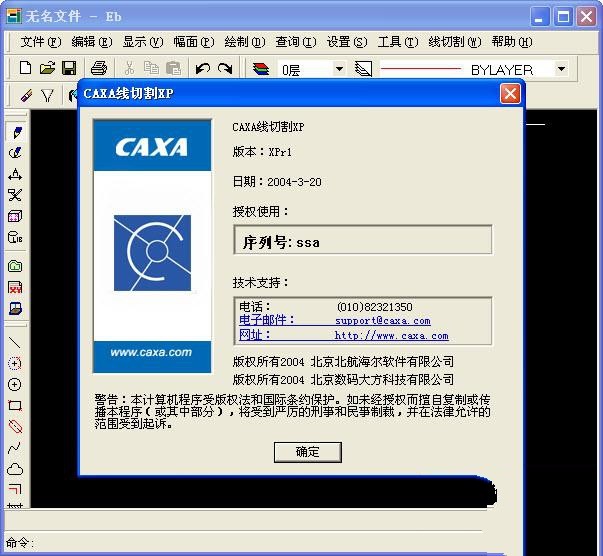Open the block operation box icon
603x556 pixels.
[15, 216]
